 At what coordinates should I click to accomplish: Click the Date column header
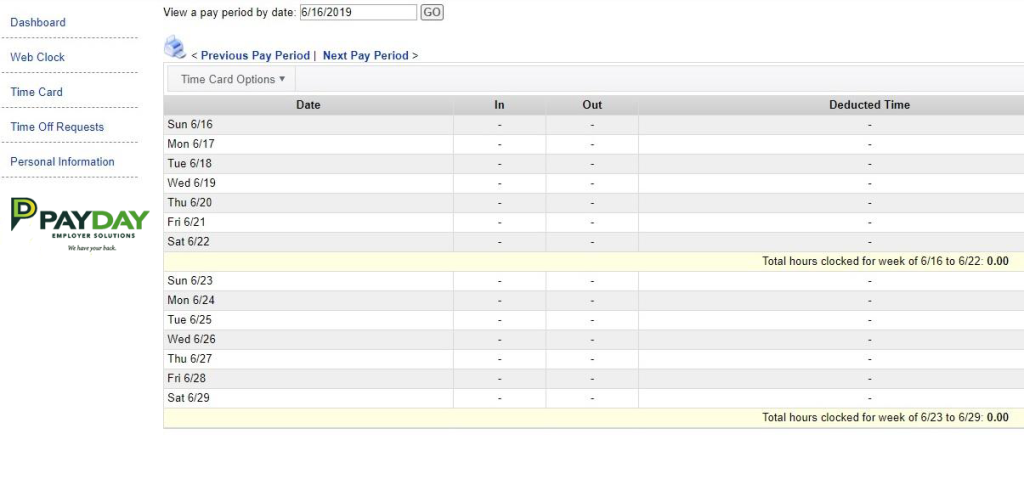click(x=308, y=104)
